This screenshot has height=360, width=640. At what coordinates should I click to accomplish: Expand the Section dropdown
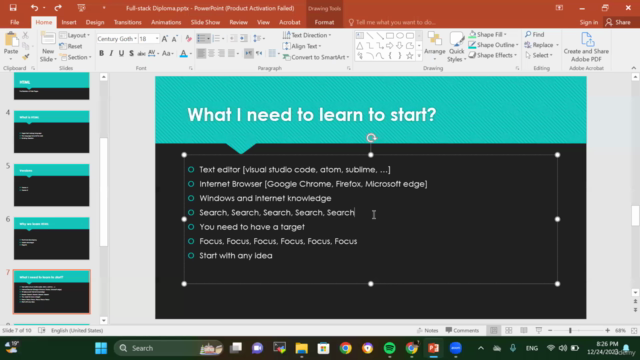tap(76, 57)
